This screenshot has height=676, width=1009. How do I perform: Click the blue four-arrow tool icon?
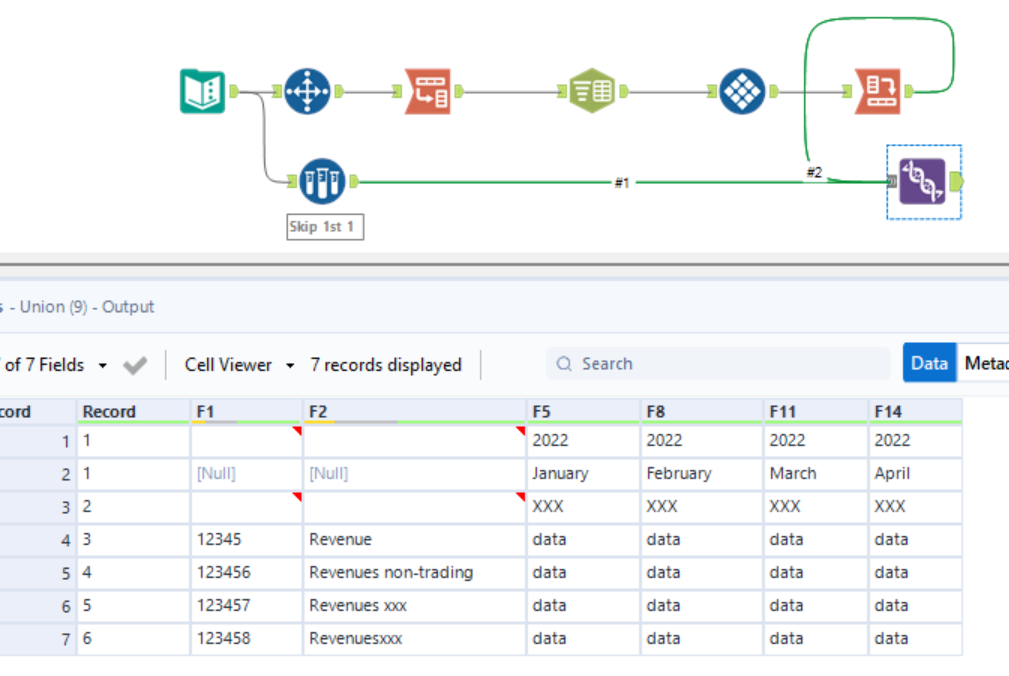(306, 91)
